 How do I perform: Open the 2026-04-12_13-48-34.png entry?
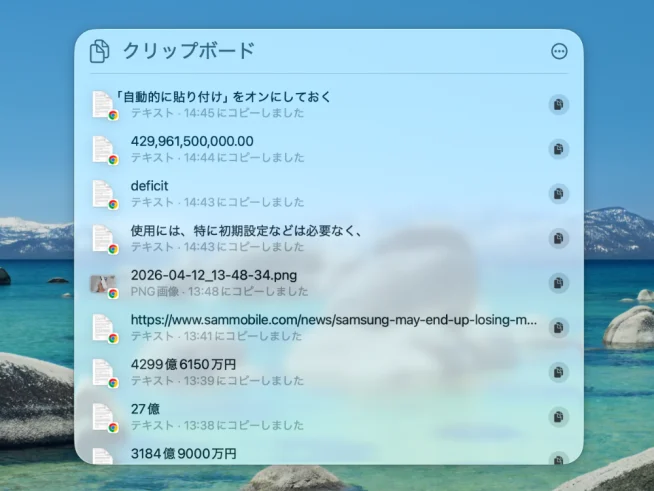pos(213,275)
